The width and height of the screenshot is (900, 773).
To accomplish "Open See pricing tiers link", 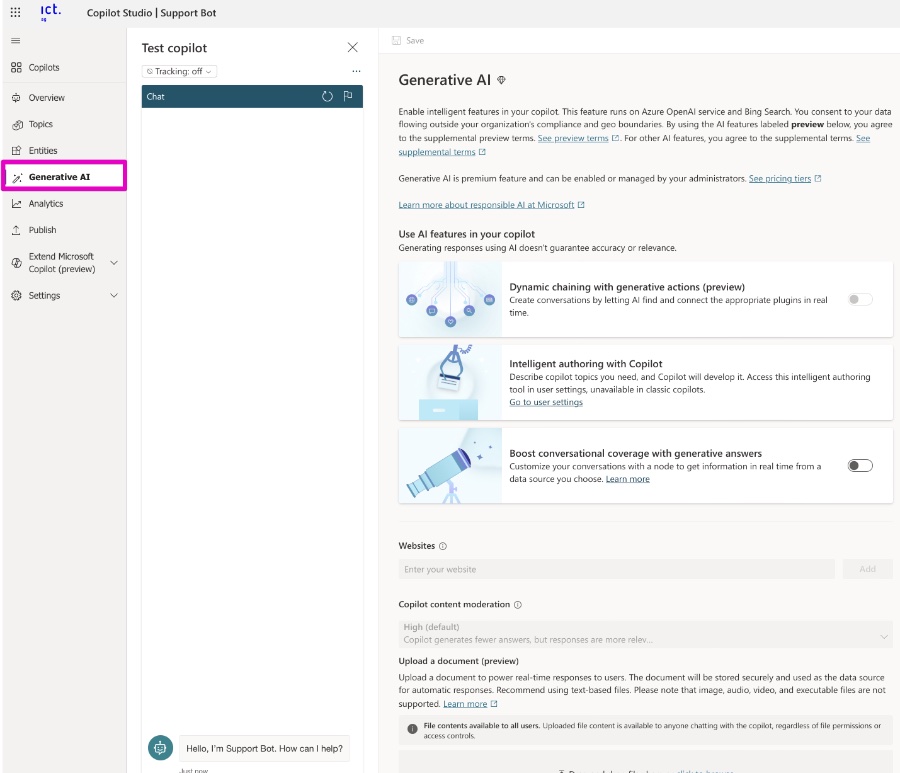I will 779,178.
